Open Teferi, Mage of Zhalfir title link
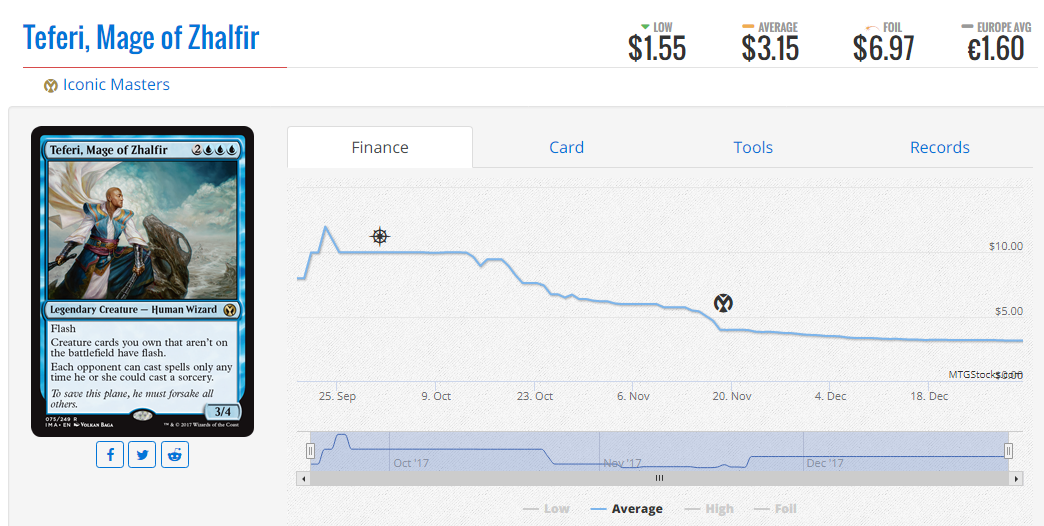Viewport: 1044px width, 526px height. (x=140, y=37)
